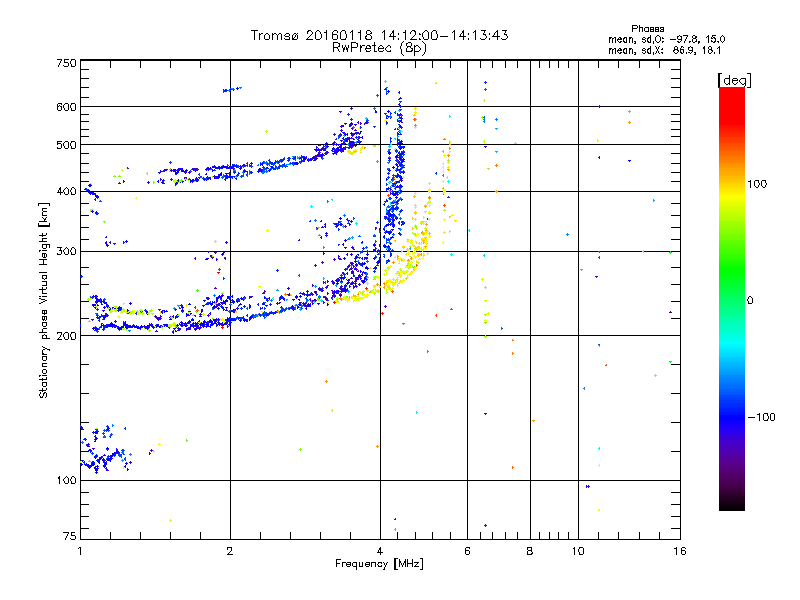
Task: Click the x-axis tick label '4'
Action: coord(380,551)
